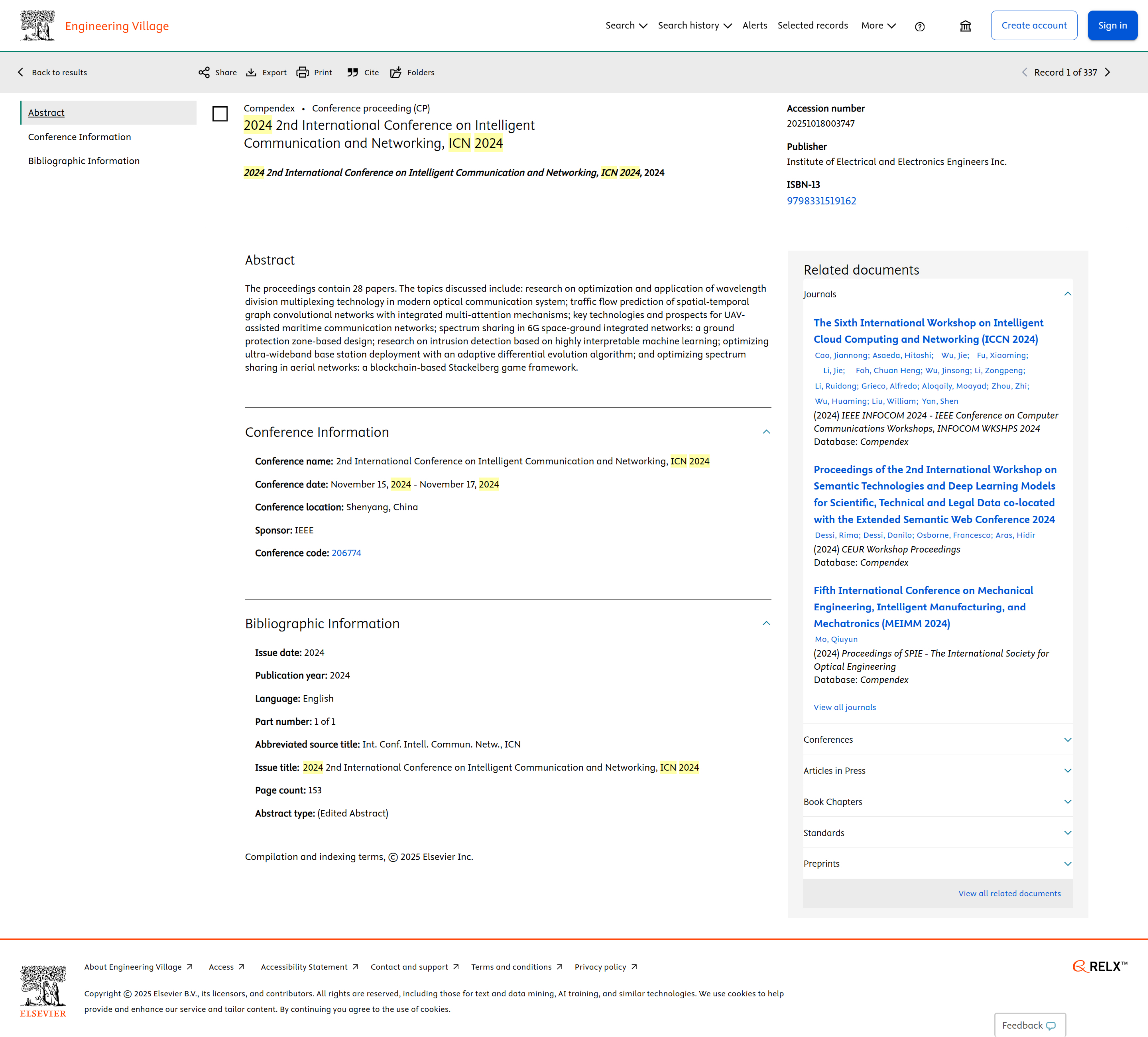Click Record 1 of 337 text
The image size is (1148, 1037).
1065,72
